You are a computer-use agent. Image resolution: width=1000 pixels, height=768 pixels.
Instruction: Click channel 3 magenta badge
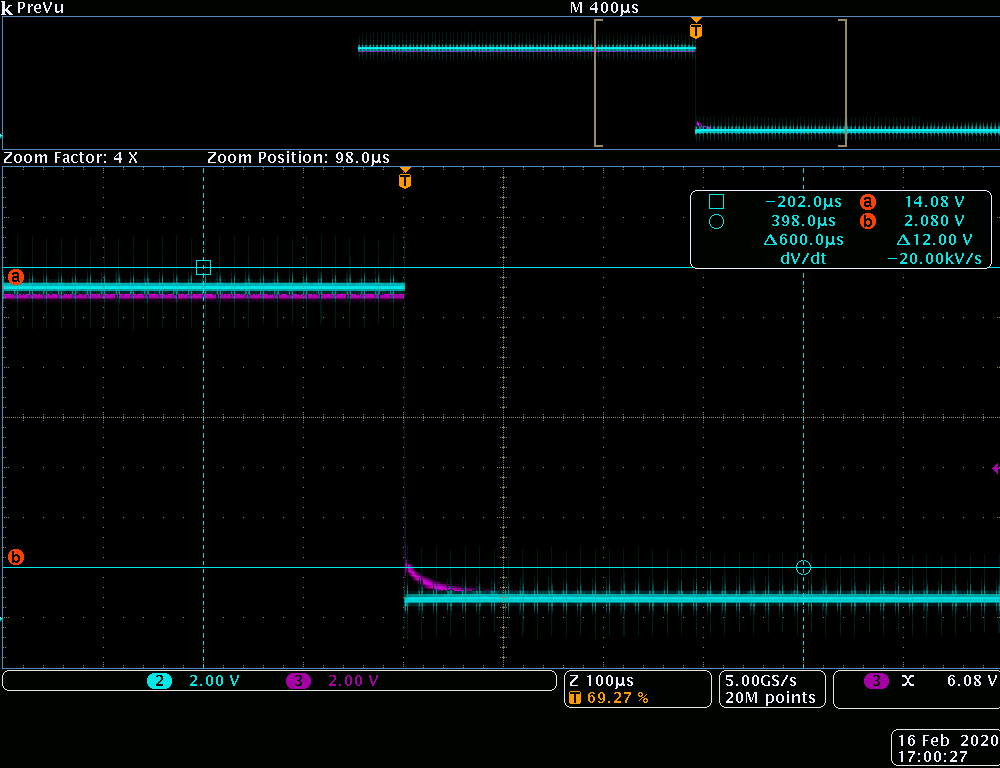click(x=297, y=681)
